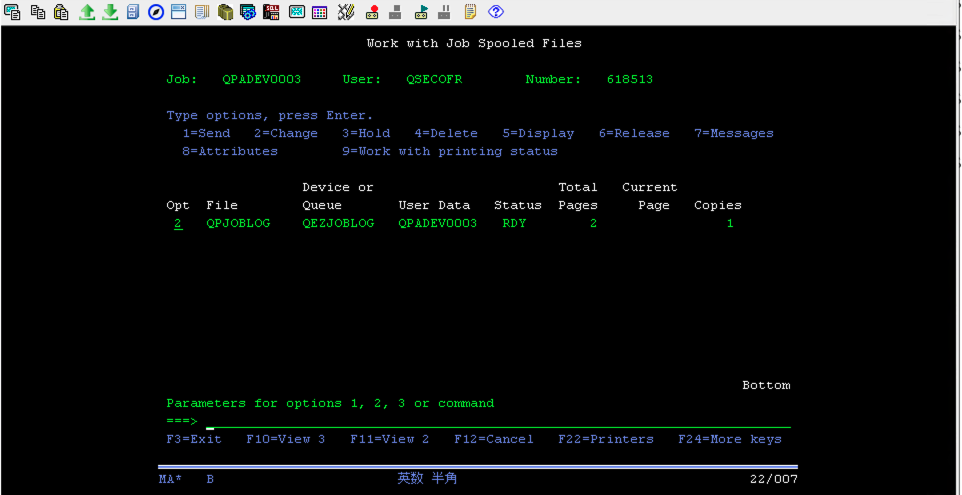
Task: Click option text 4=Delete
Action: [x=446, y=133]
